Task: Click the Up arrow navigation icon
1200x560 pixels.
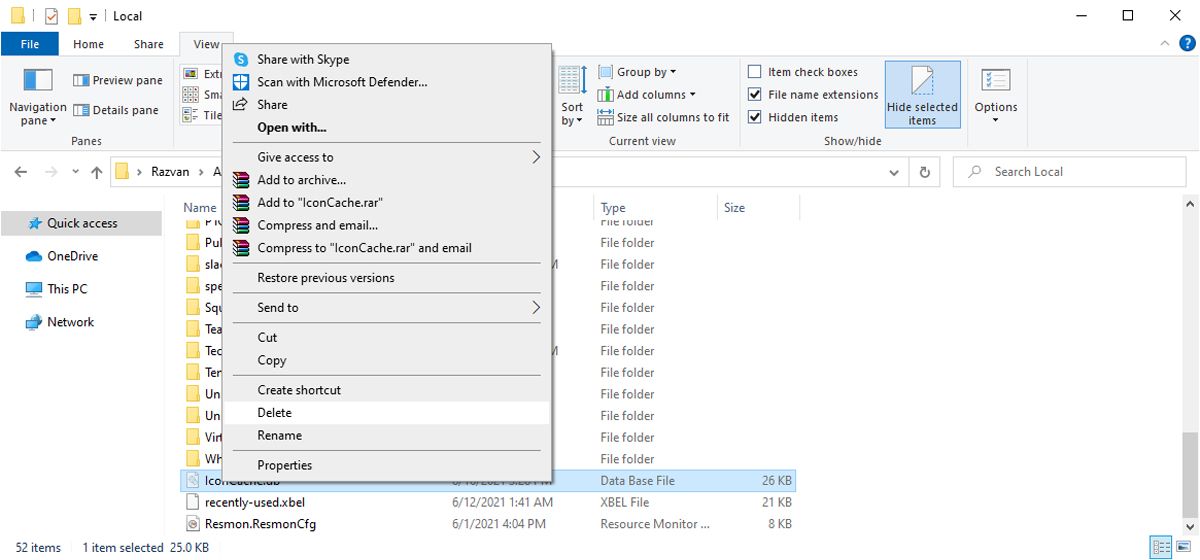Action: pos(96,172)
